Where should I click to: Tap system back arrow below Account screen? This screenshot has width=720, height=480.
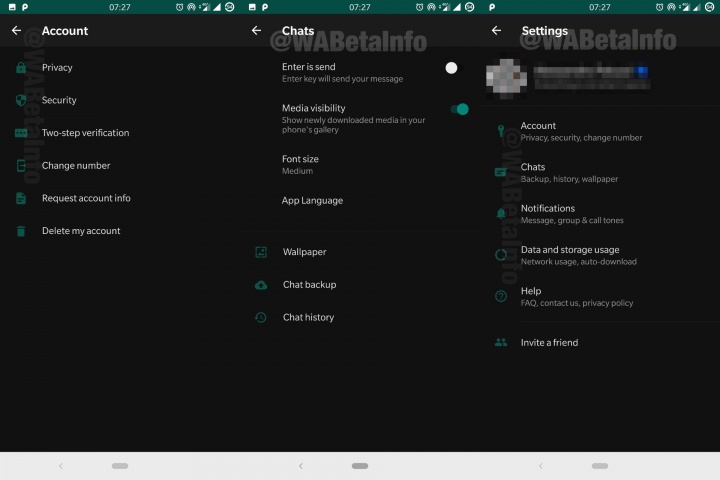click(61, 466)
